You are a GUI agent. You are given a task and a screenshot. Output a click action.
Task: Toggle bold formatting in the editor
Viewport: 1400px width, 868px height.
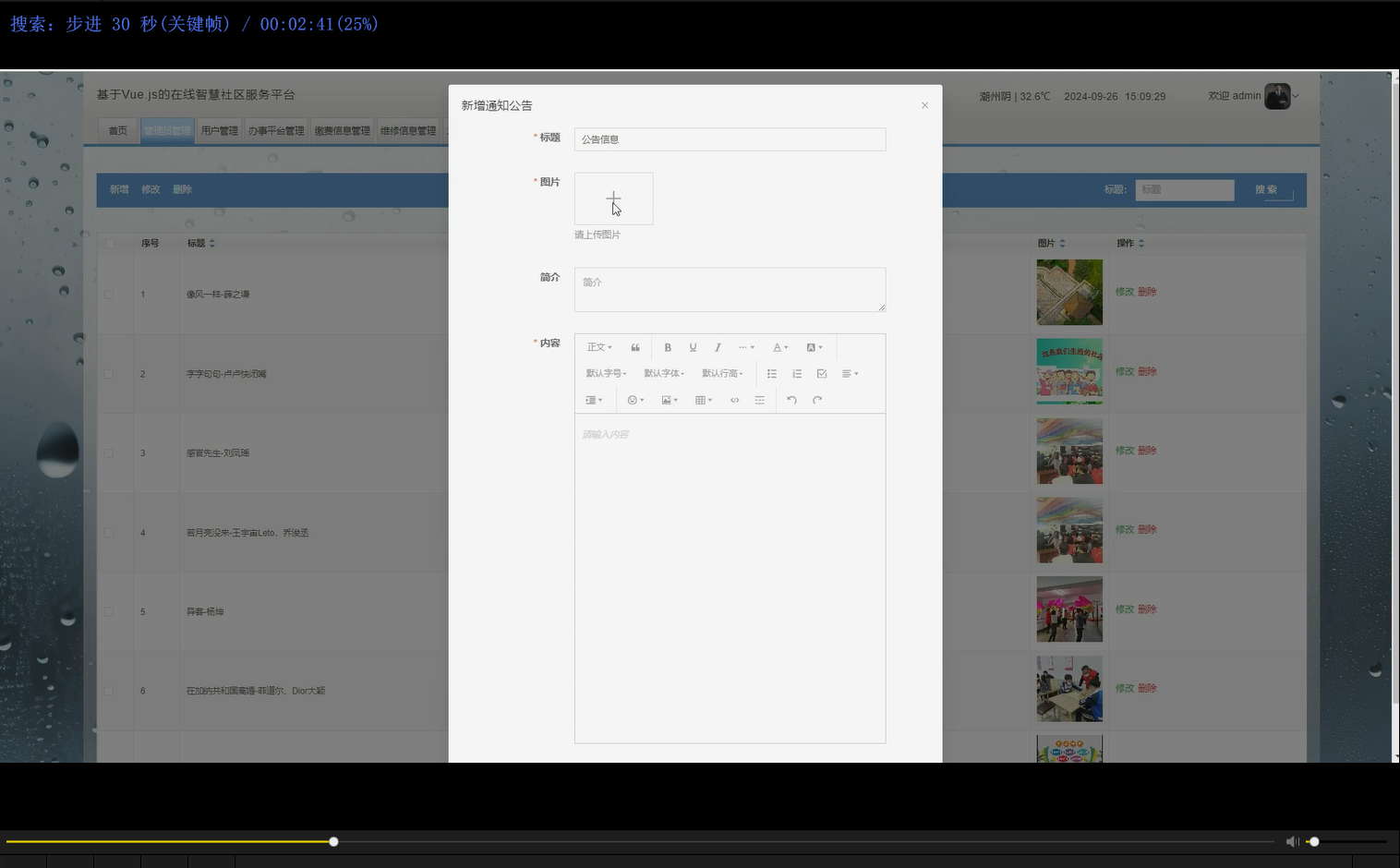pyautogui.click(x=668, y=347)
